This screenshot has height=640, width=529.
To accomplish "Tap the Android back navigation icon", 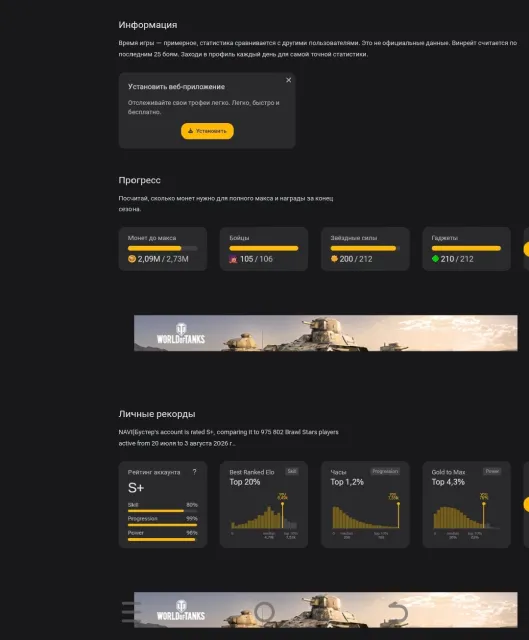I will [x=398, y=612].
